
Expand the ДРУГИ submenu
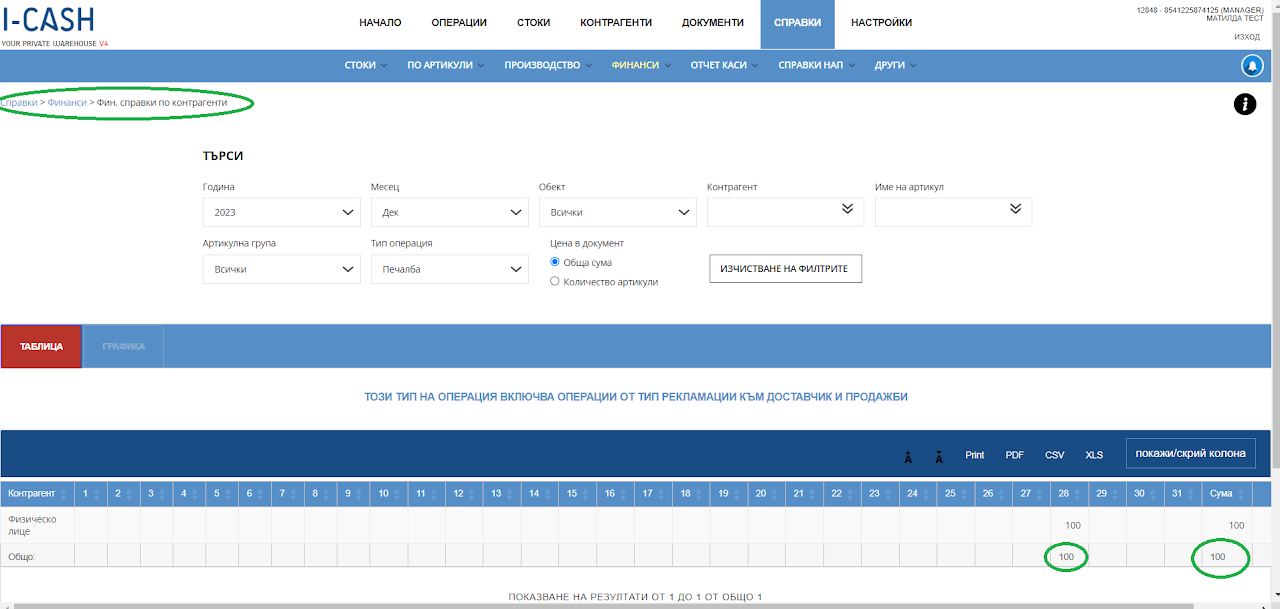click(x=895, y=66)
